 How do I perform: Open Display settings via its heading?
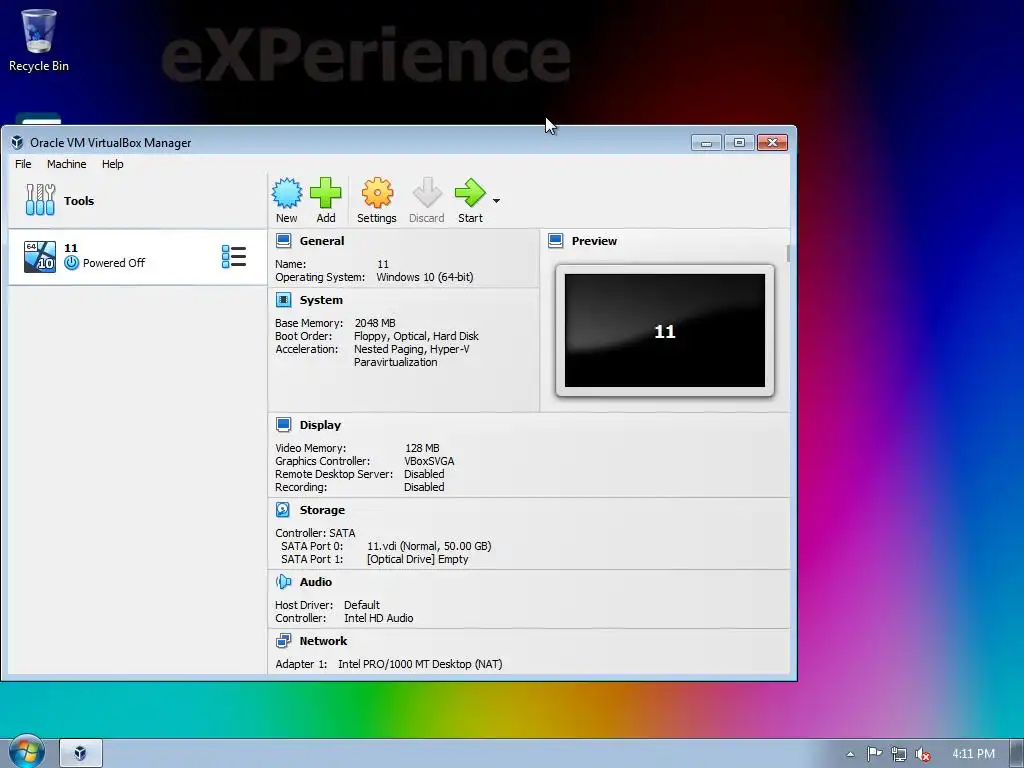(x=320, y=425)
